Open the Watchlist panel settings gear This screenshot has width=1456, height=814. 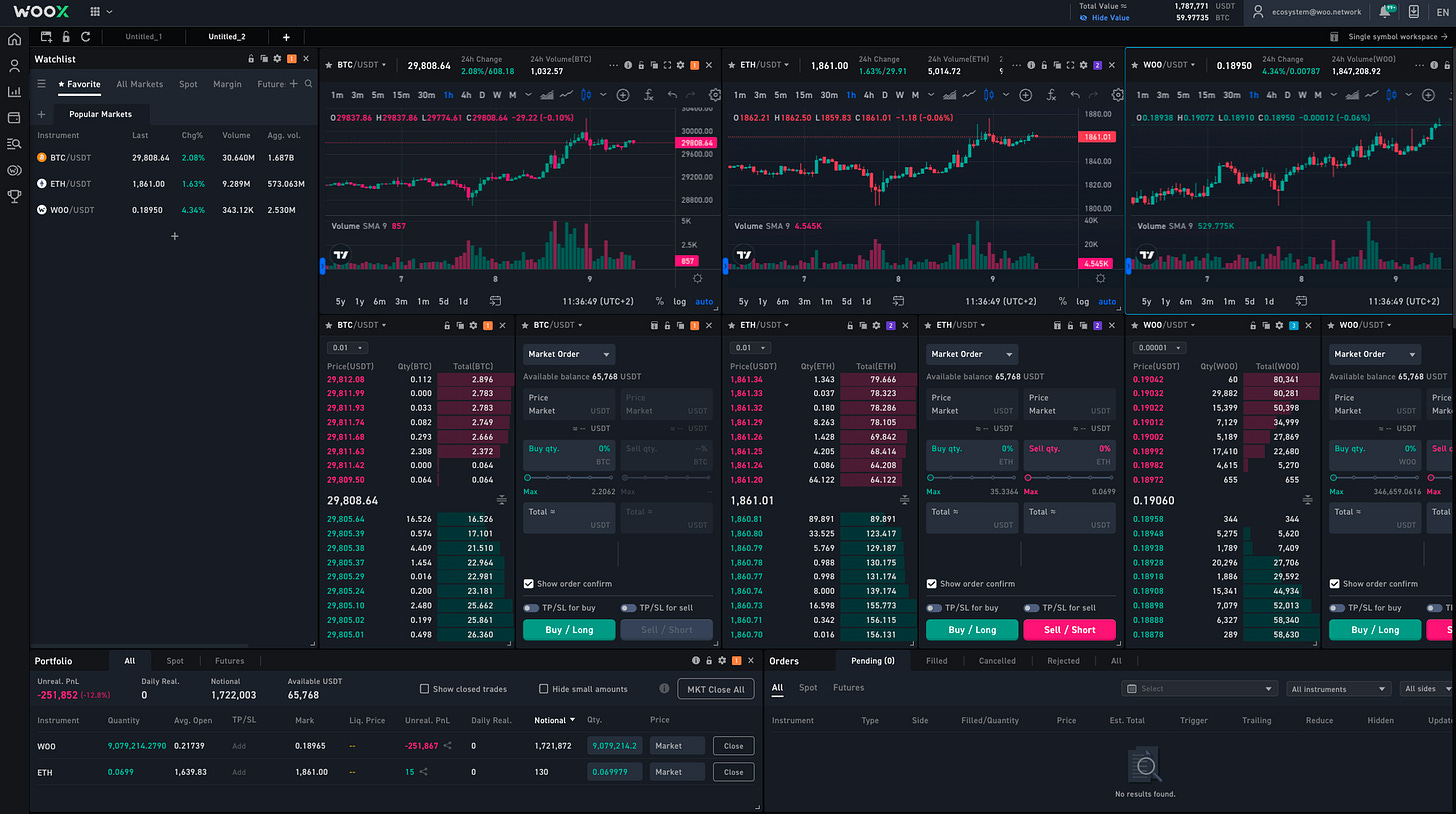(x=277, y=59)
